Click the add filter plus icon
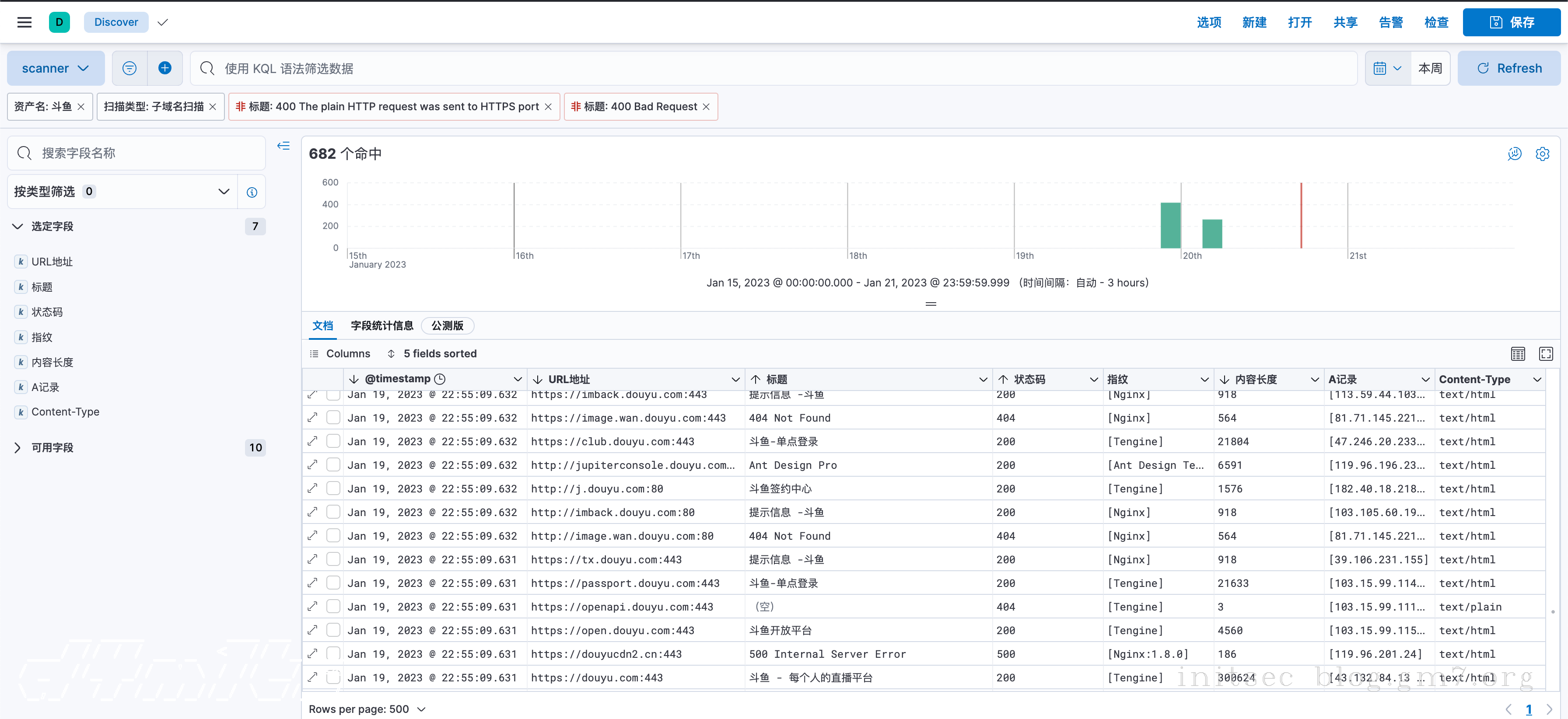The image size is (1568, 719). coord(164,68)
